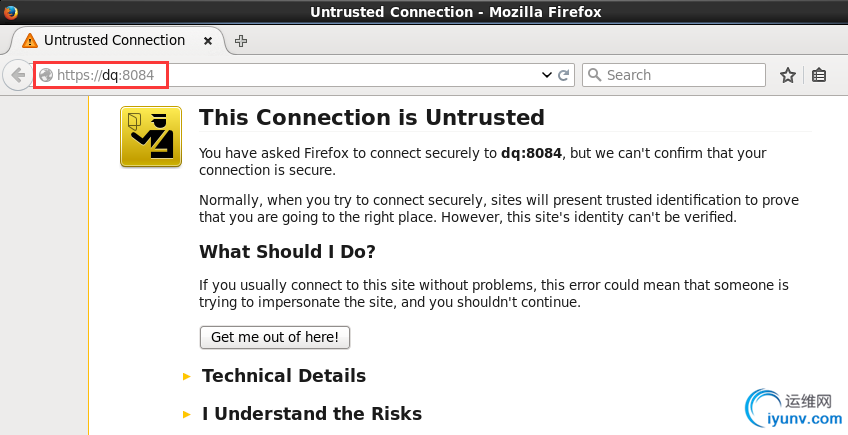The height and width of the screenshot is (435, 848).
Task: Expand the Technical Details section
Action: pos(283,376)
